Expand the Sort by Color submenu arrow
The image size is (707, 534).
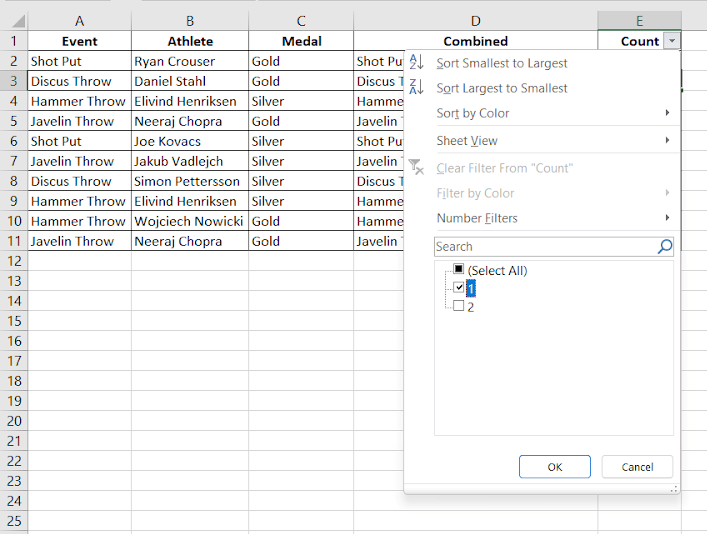pos(667,112)
